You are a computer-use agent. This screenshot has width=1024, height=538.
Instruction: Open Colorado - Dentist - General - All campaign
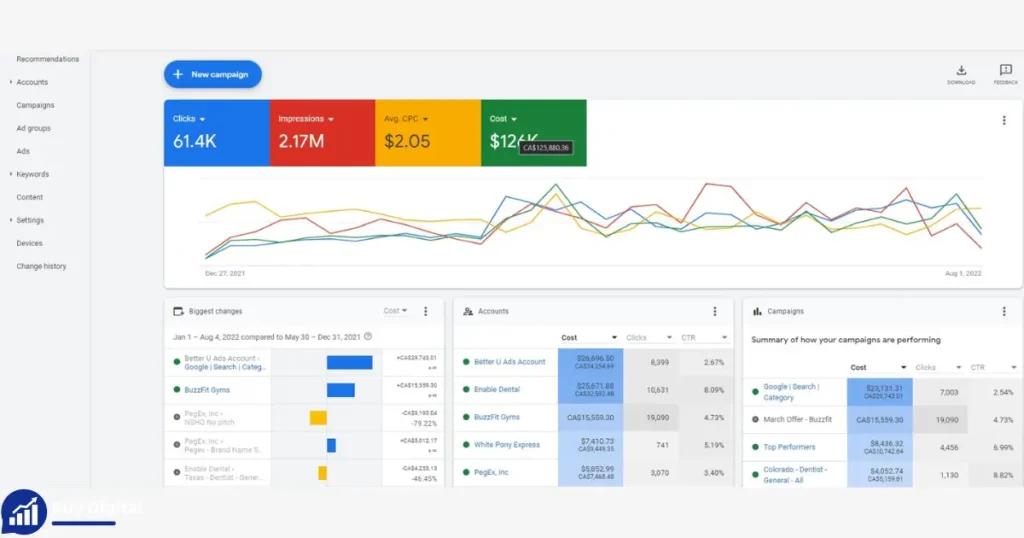tap(795, 475)
